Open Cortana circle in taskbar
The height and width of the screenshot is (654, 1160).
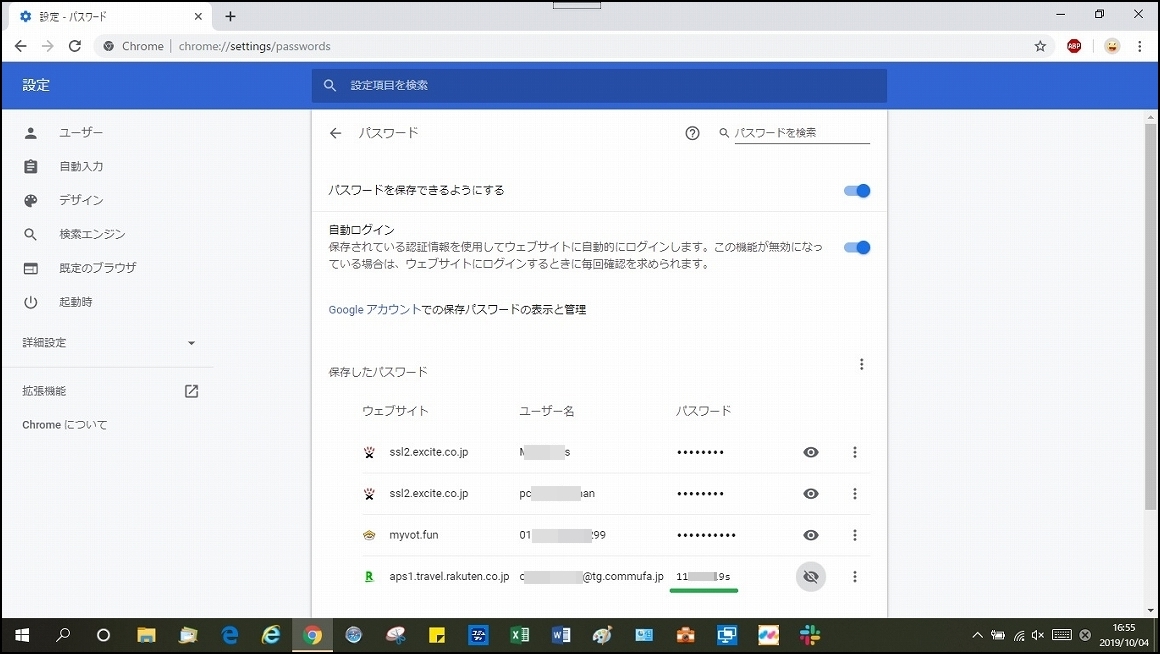[104, 636]
